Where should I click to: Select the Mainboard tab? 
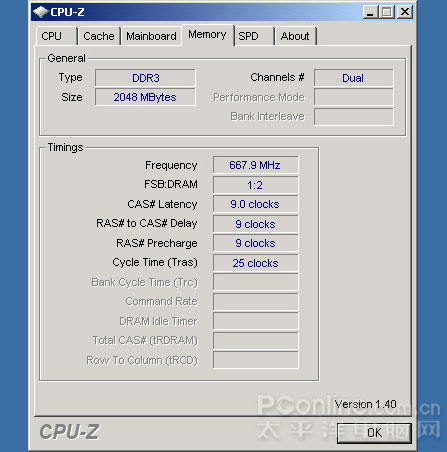coord(151,36)
